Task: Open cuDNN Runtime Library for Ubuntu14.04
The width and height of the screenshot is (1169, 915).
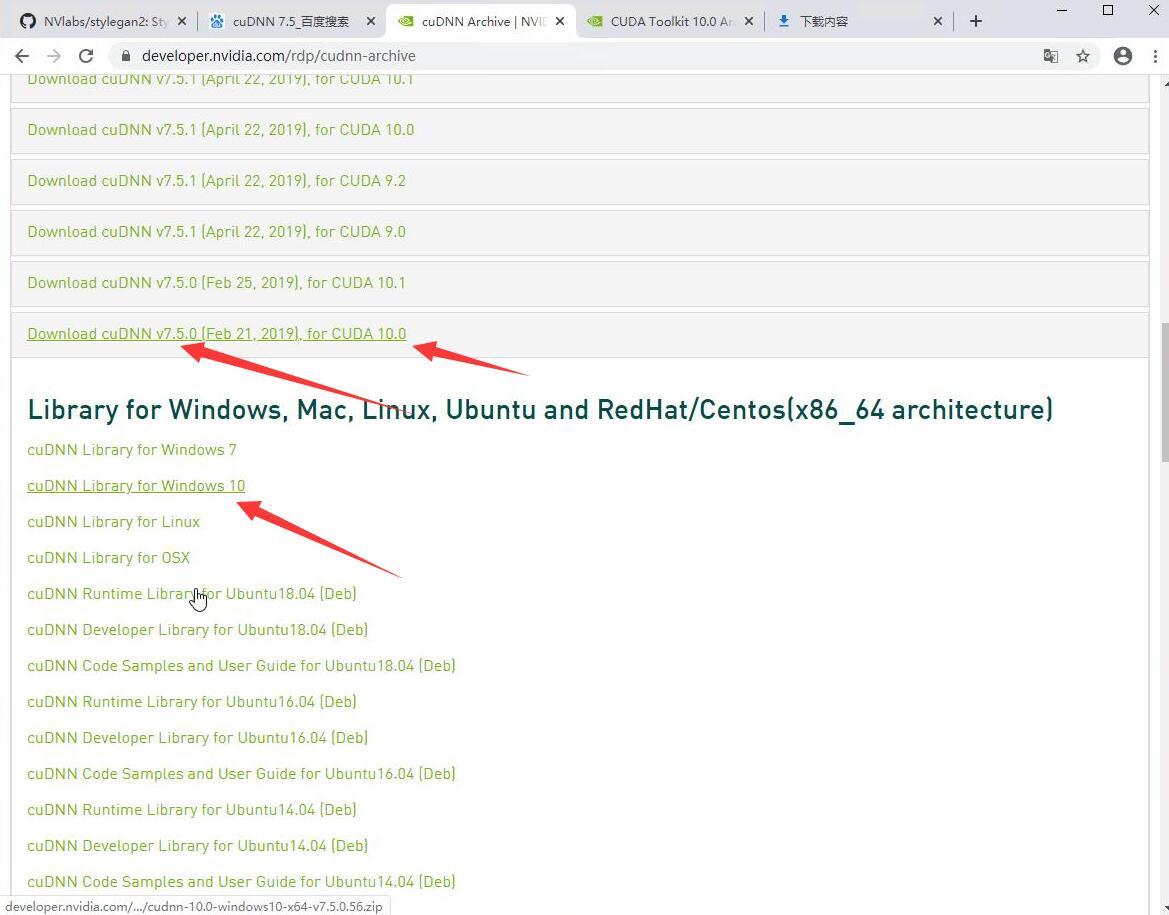Action: (x=192, y=809)
